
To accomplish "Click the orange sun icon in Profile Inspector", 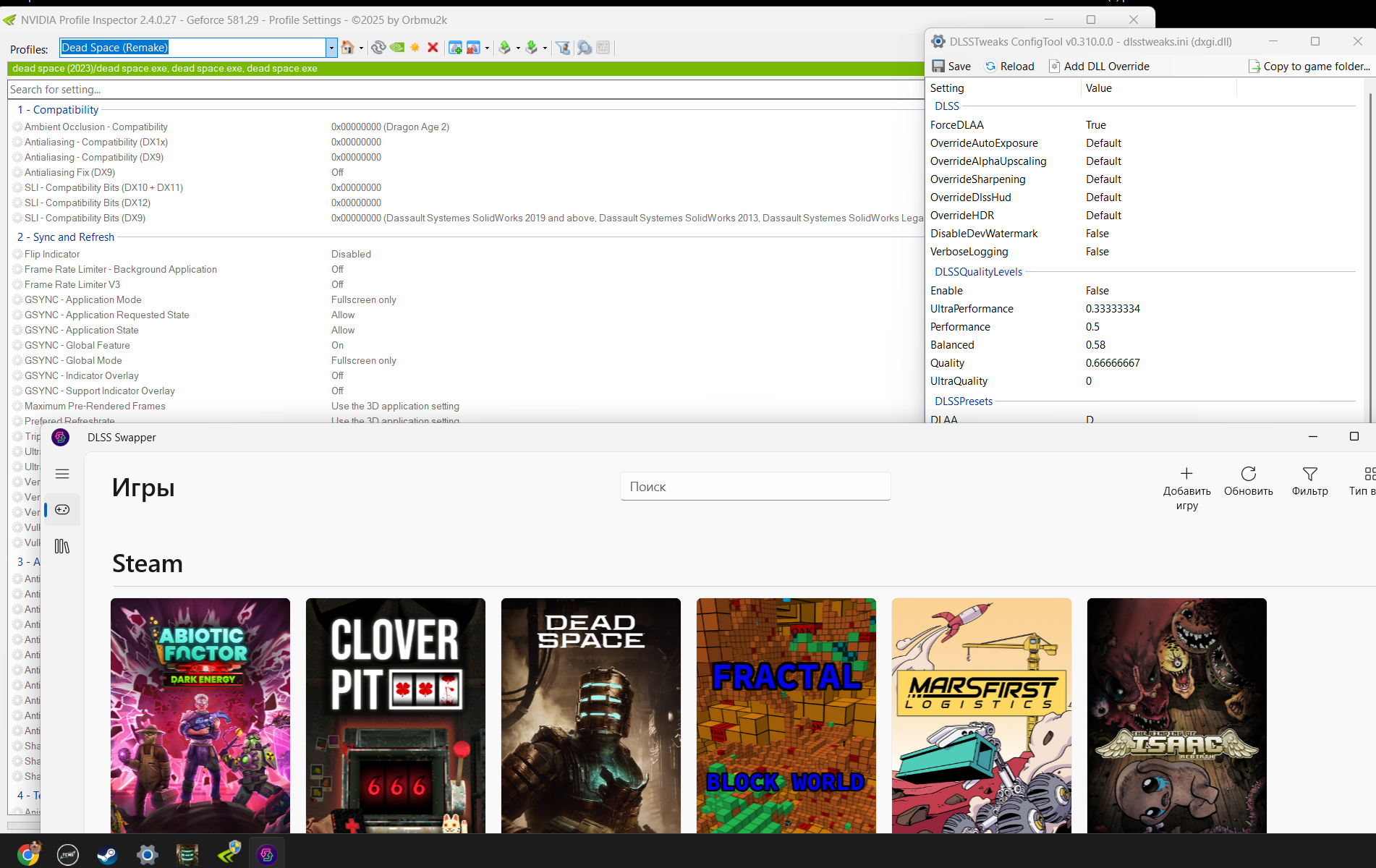I will (415, 48).
